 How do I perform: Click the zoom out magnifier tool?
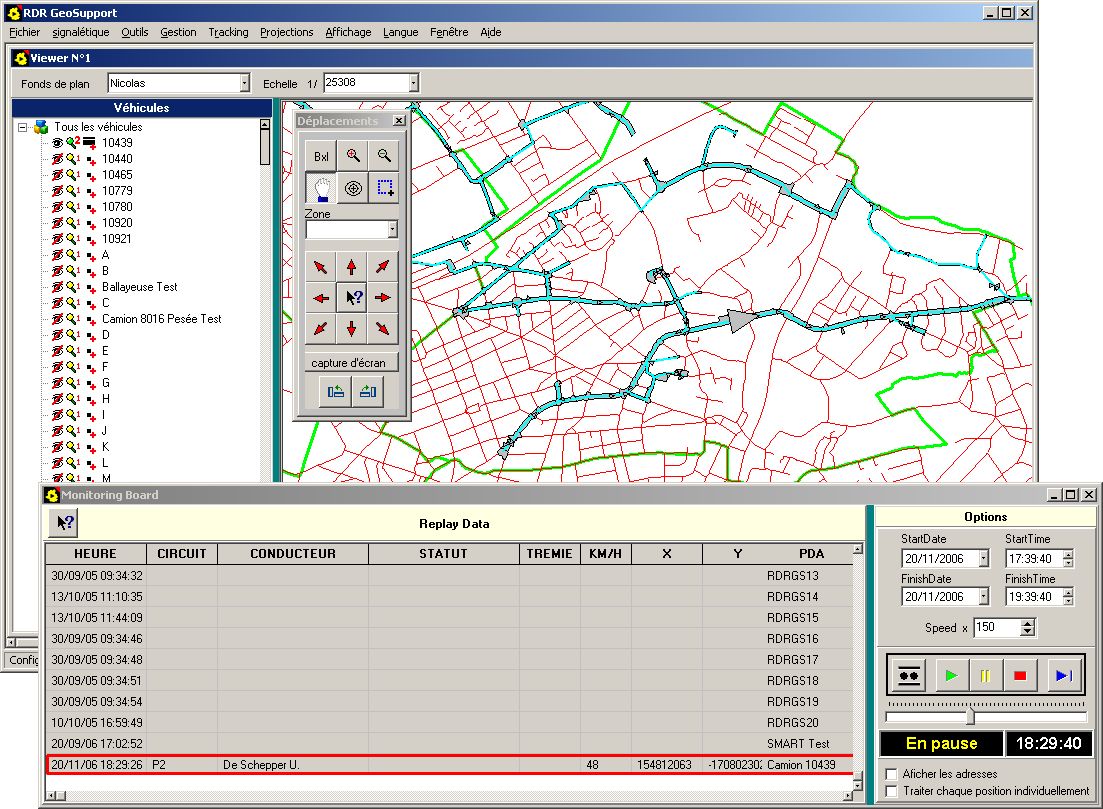[384, 156]
